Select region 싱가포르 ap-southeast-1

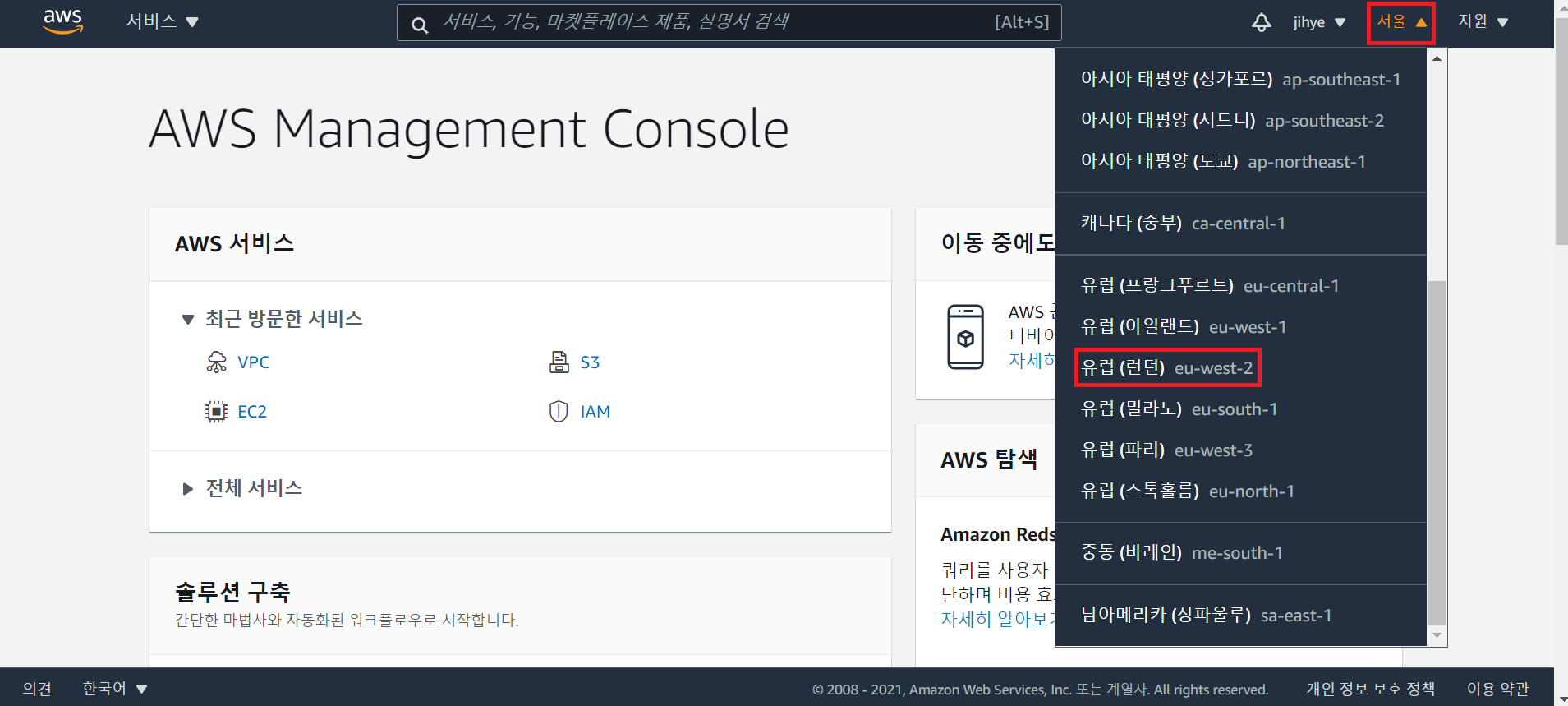1240,79
